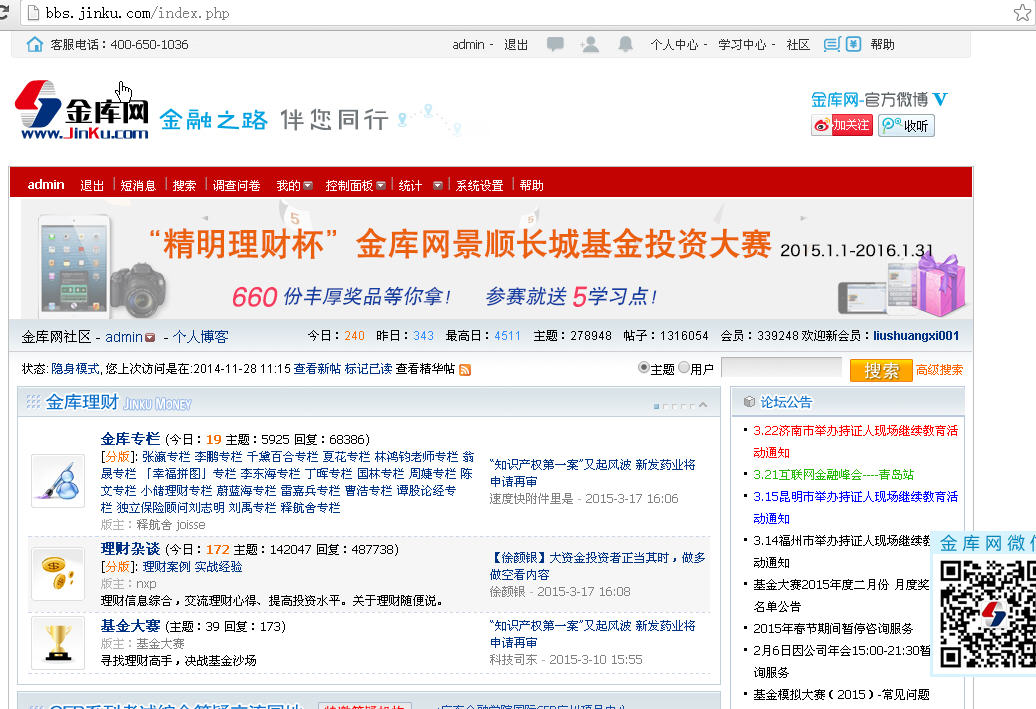The image size is (1036, 709).
Task: Open 学习中心 in the top bar
Action: click(x=742, y=44)
